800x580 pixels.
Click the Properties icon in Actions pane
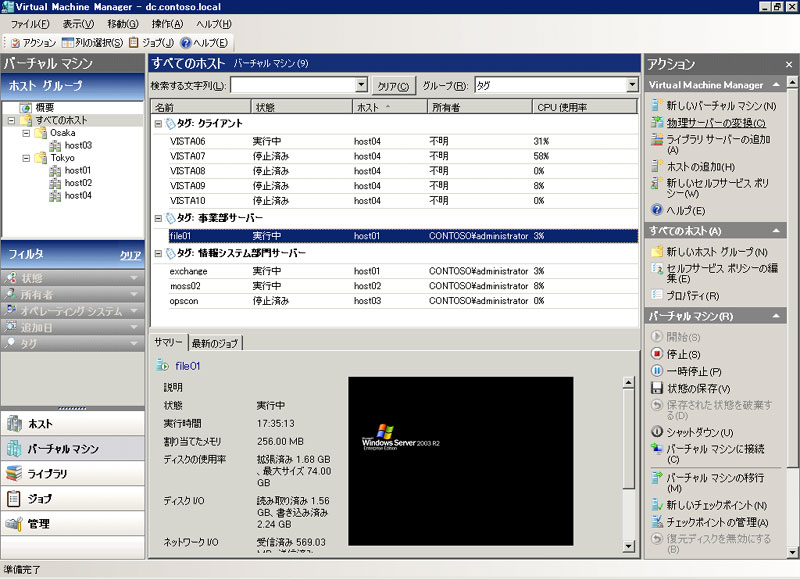[x=657, y=295]
